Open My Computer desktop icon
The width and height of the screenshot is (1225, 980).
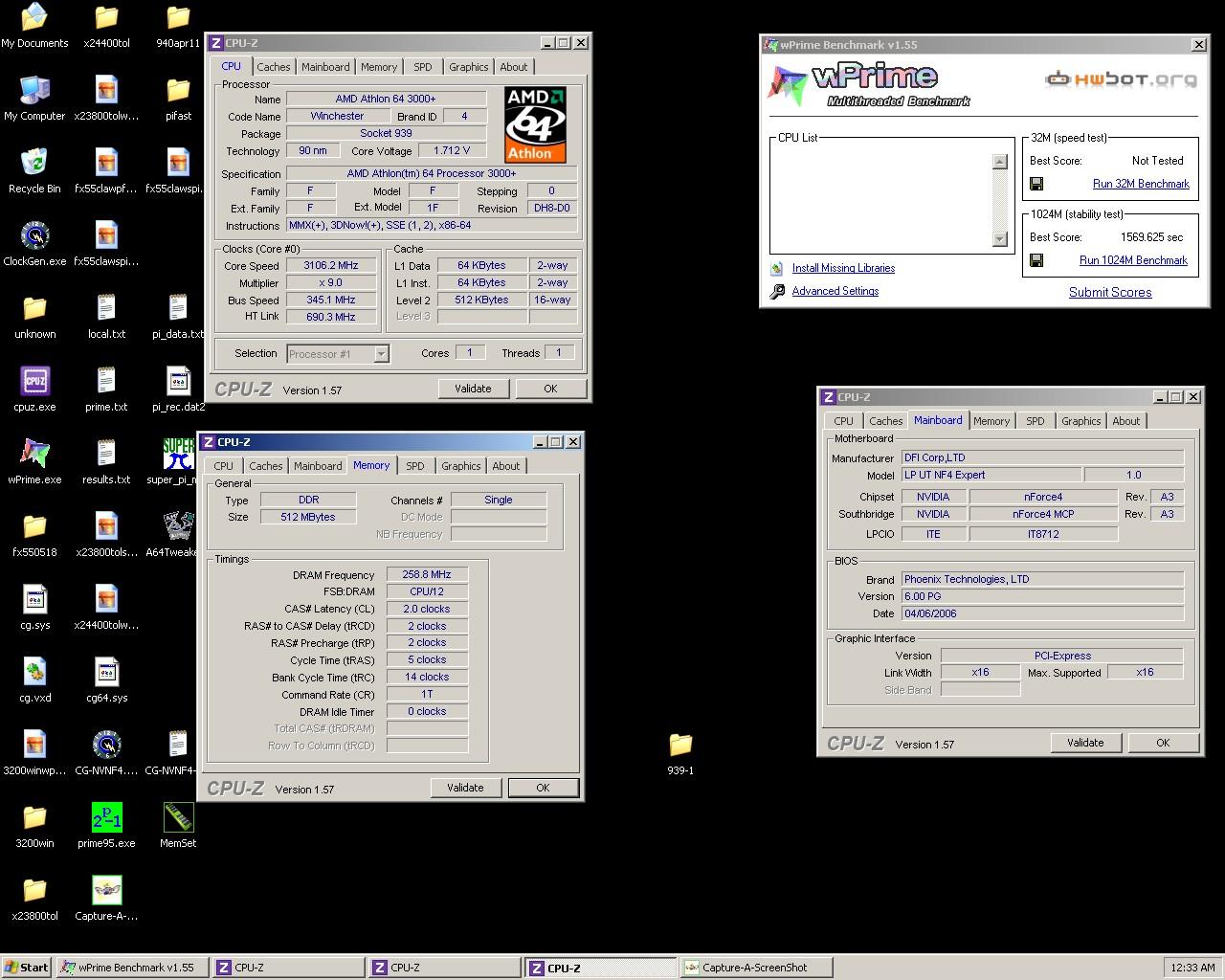[x=34, y=90]
